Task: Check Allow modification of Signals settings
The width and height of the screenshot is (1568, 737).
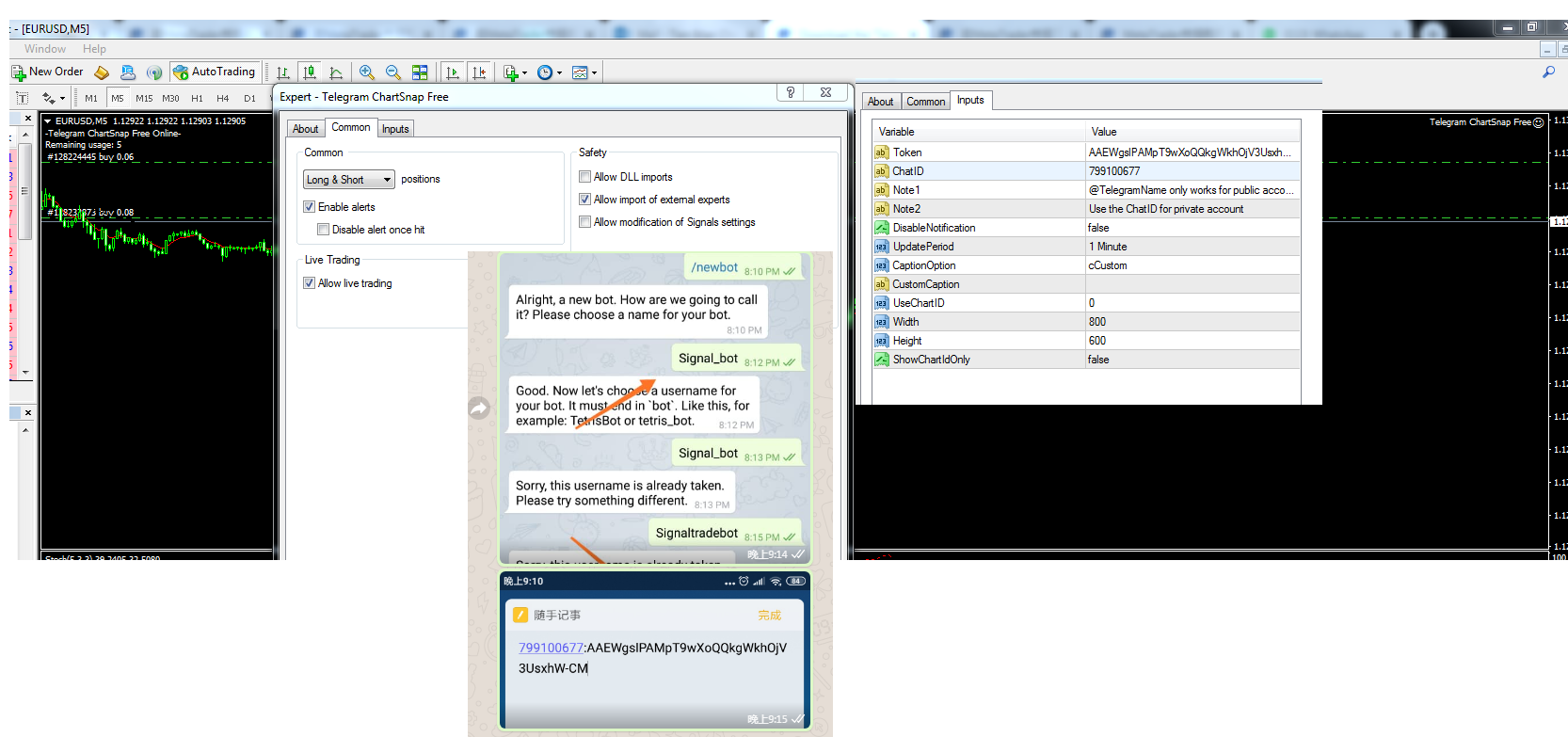Action: (x=584, y=222)
